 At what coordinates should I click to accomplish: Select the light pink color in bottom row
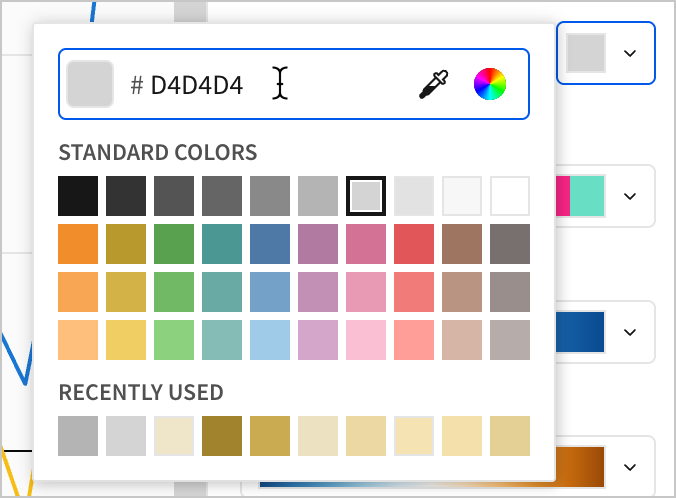pyautogui.click(x=366, y=340)
